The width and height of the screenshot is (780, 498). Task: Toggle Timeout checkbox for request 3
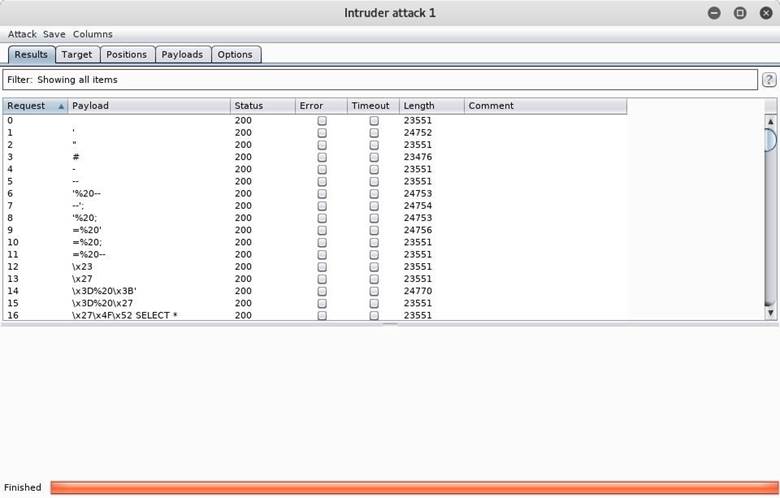pyautogui.click(x=374, y=157)
